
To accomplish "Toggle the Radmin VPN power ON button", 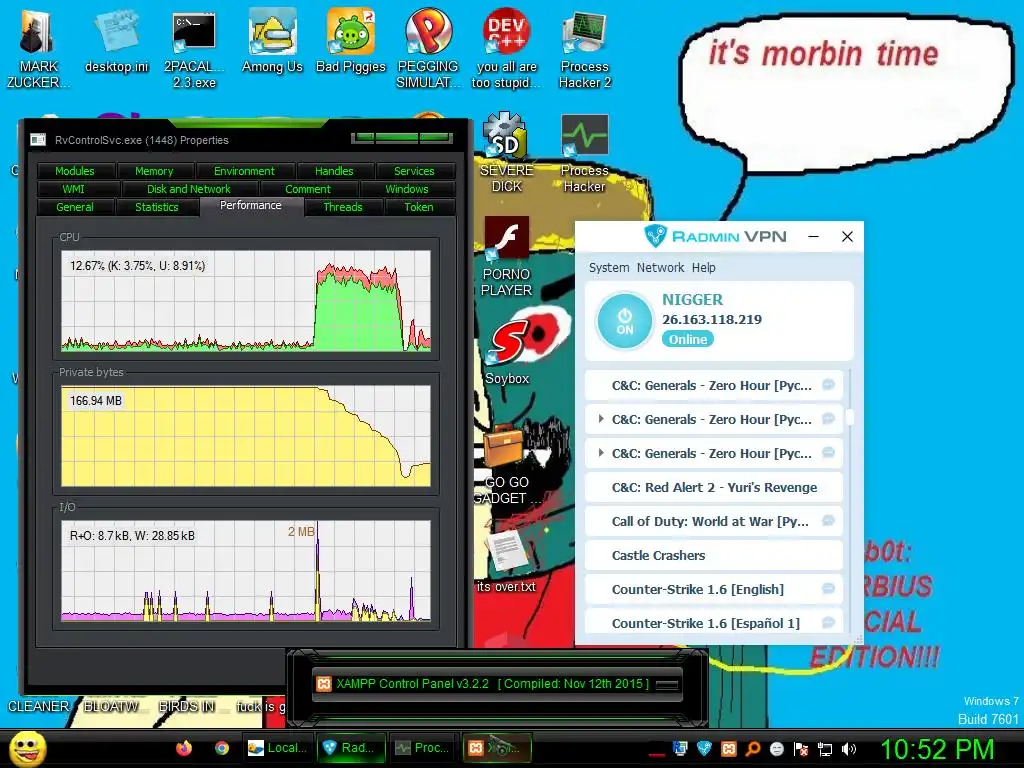I will point(624,321).
